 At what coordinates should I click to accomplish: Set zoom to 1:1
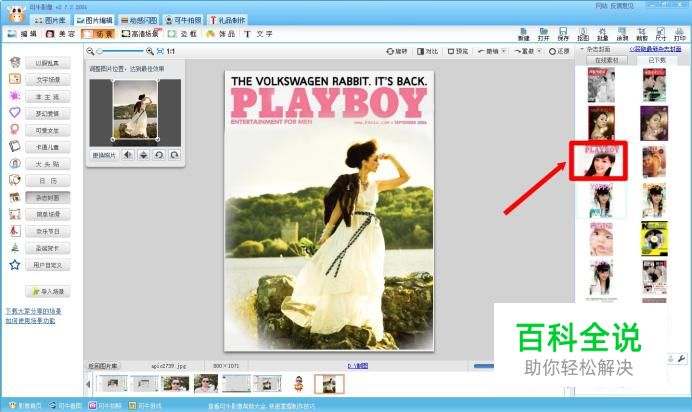click(x=171, y=51)
